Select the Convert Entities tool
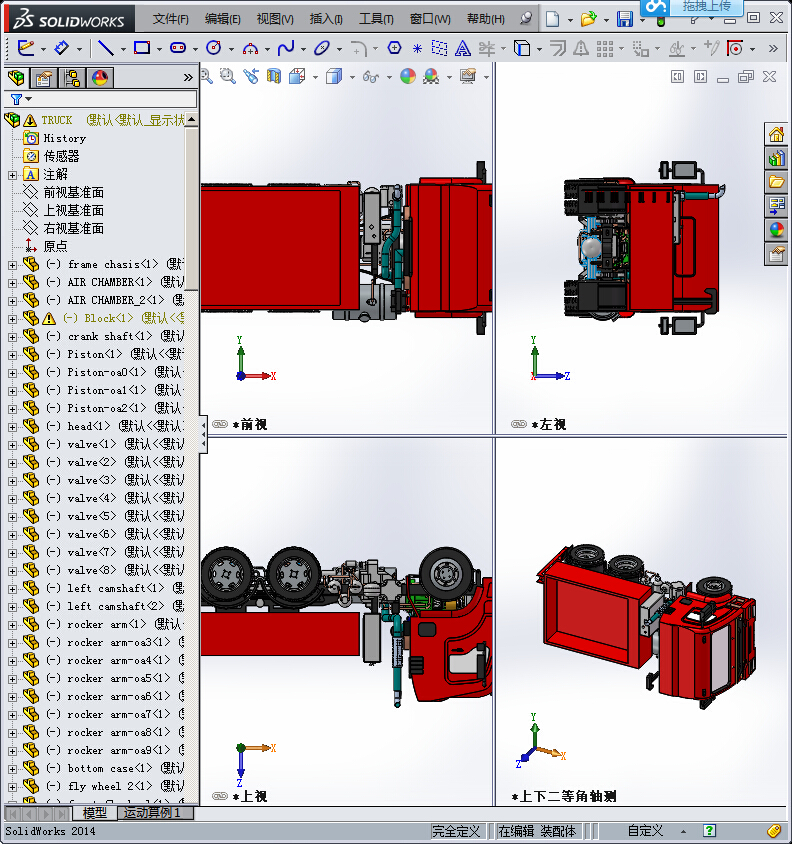Viewport: 792px width, 844px height. [x=522, y=48]
